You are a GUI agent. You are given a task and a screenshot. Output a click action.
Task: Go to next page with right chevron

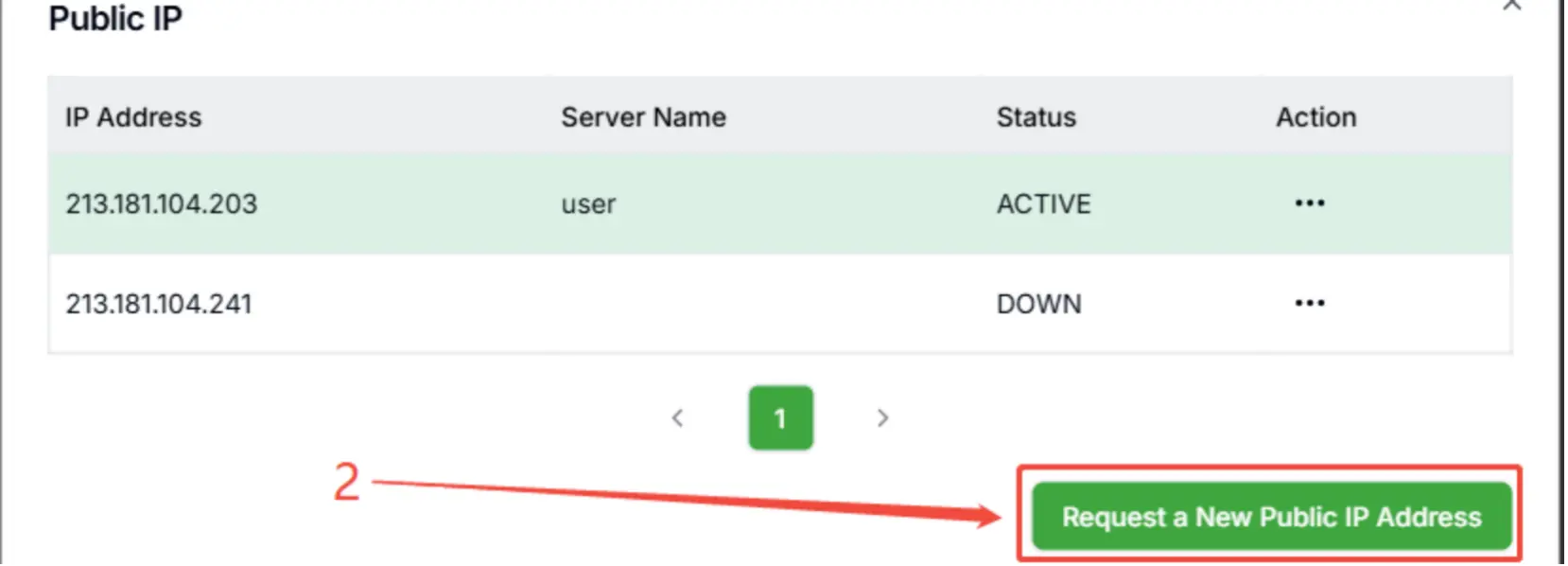coord(882,417)
